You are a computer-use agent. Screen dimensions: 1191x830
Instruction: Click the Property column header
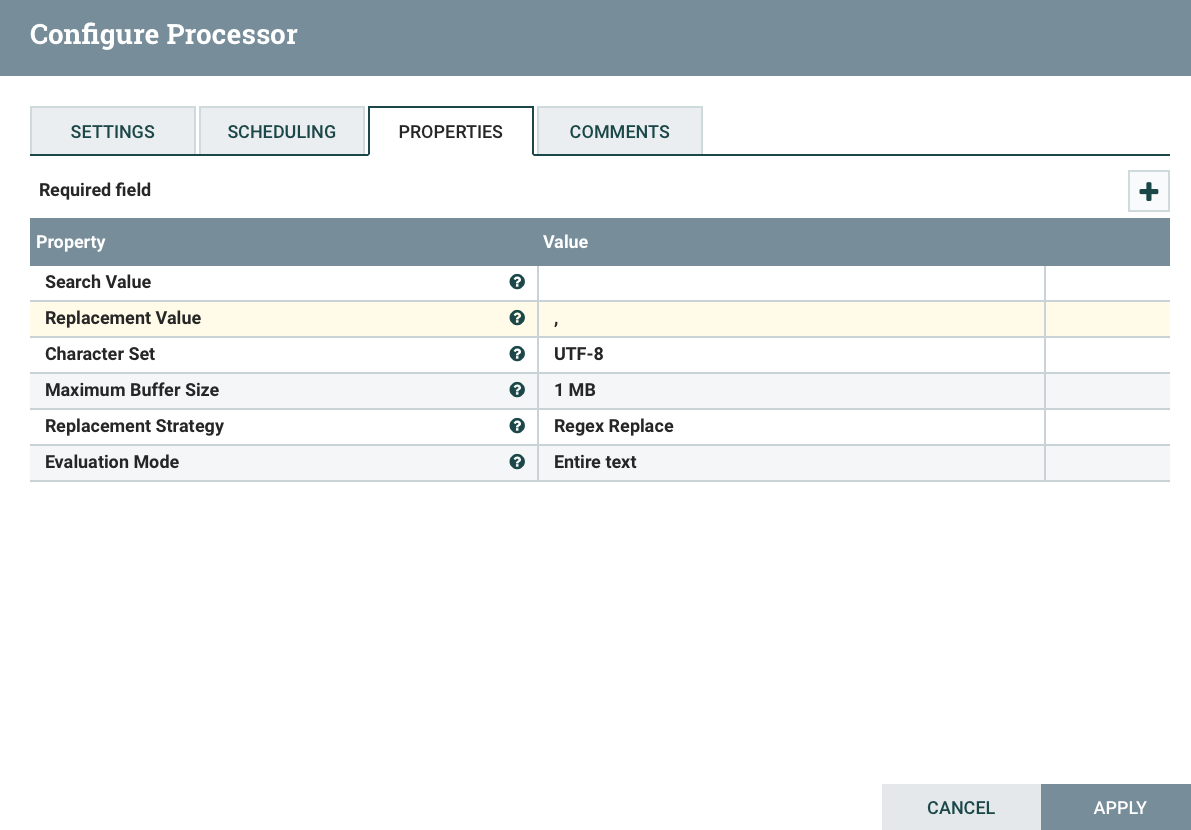[x=71, y=242]
